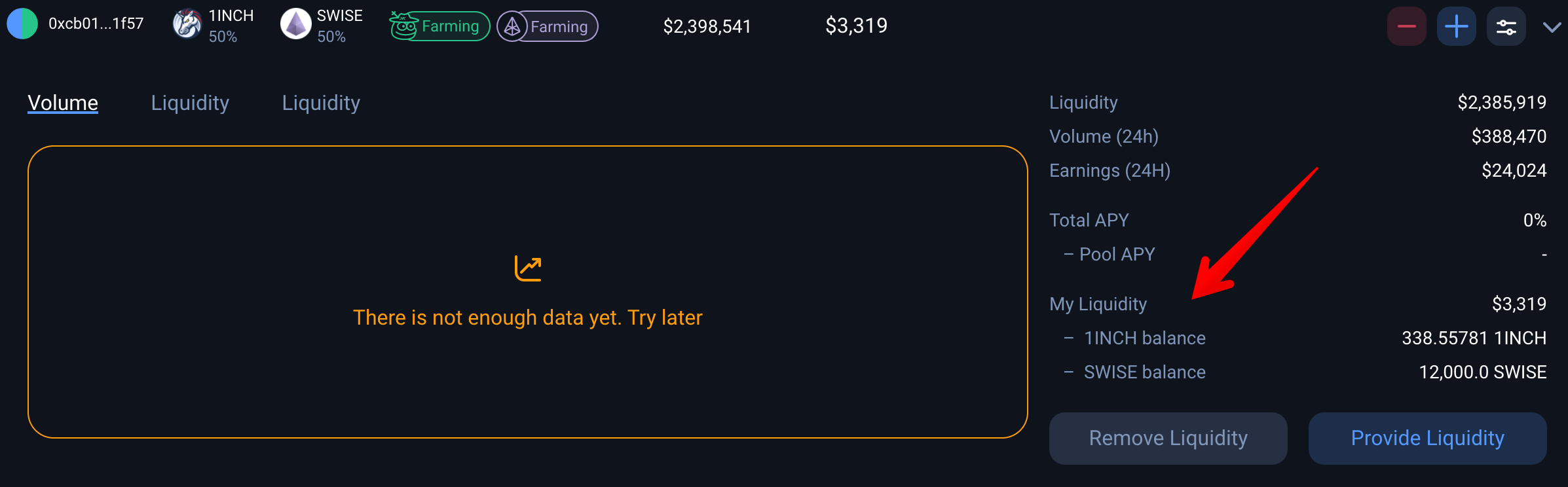Click the Total APY label

pos(1089,220)
